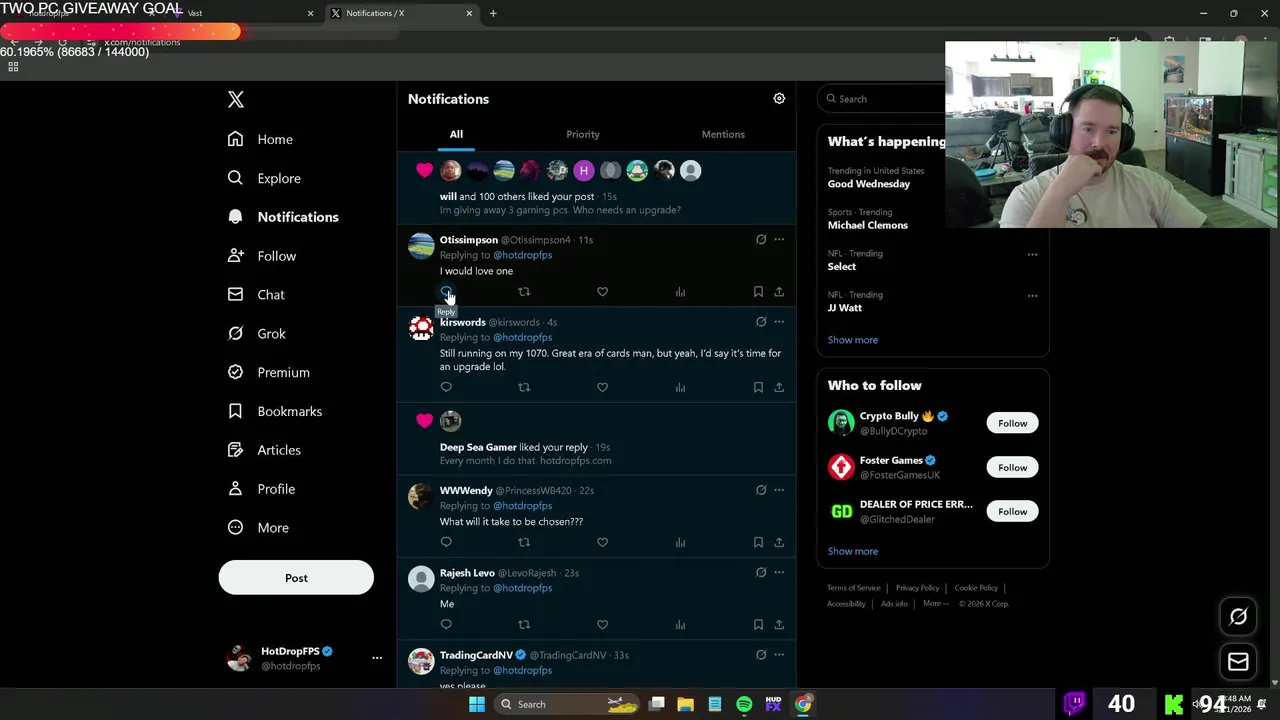Open options for Select trending topic
Image resolution: width=1280 pixels, height=720 pixels.
click(x=1032, y=254)
